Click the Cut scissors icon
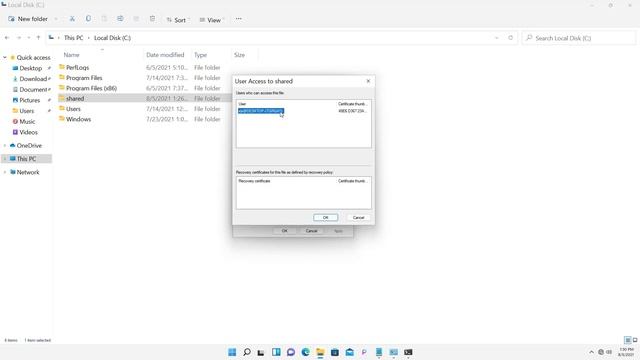The image size is (640, 360). click(x=72, y=19)
